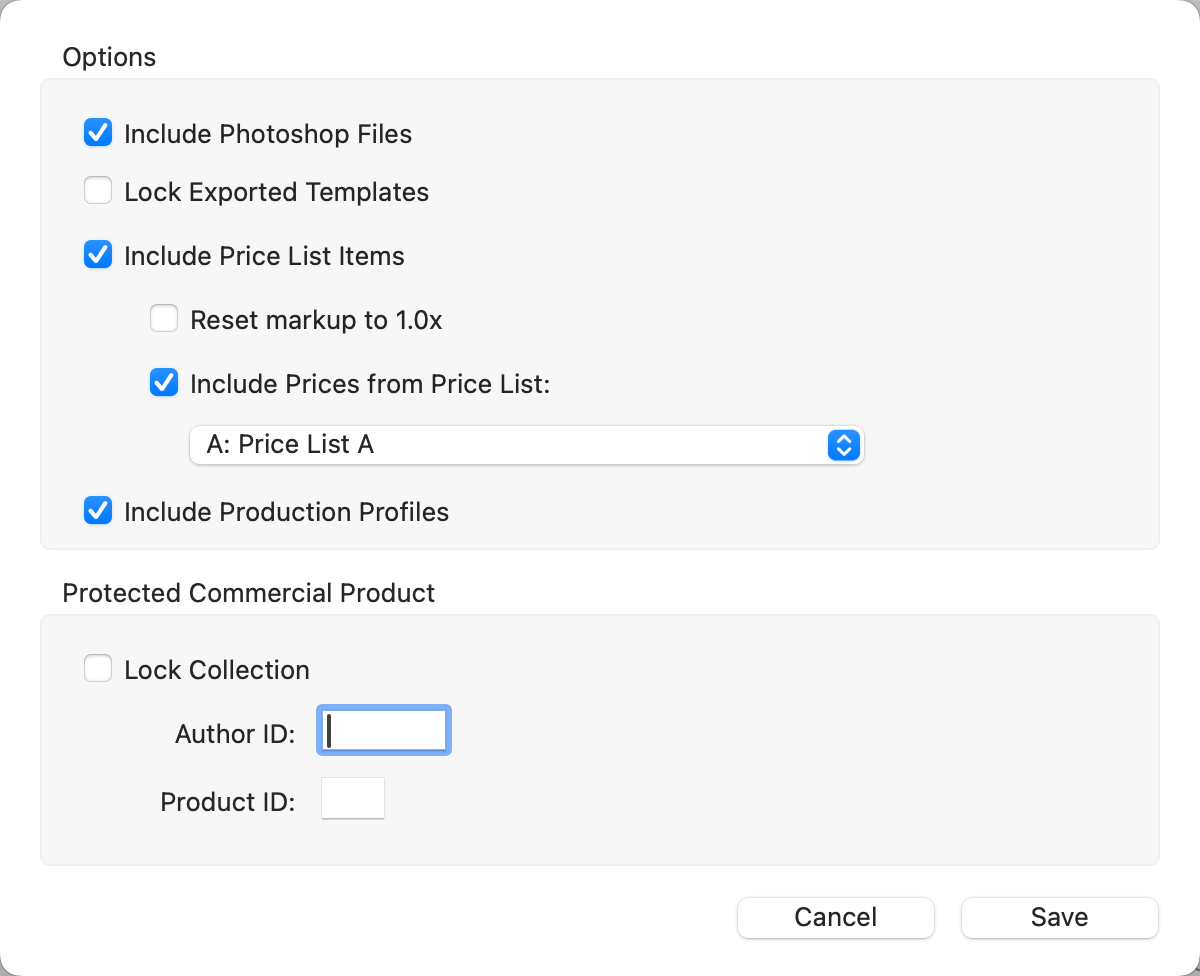Toggle the Include Price List Items checkbox

(98, 255)
